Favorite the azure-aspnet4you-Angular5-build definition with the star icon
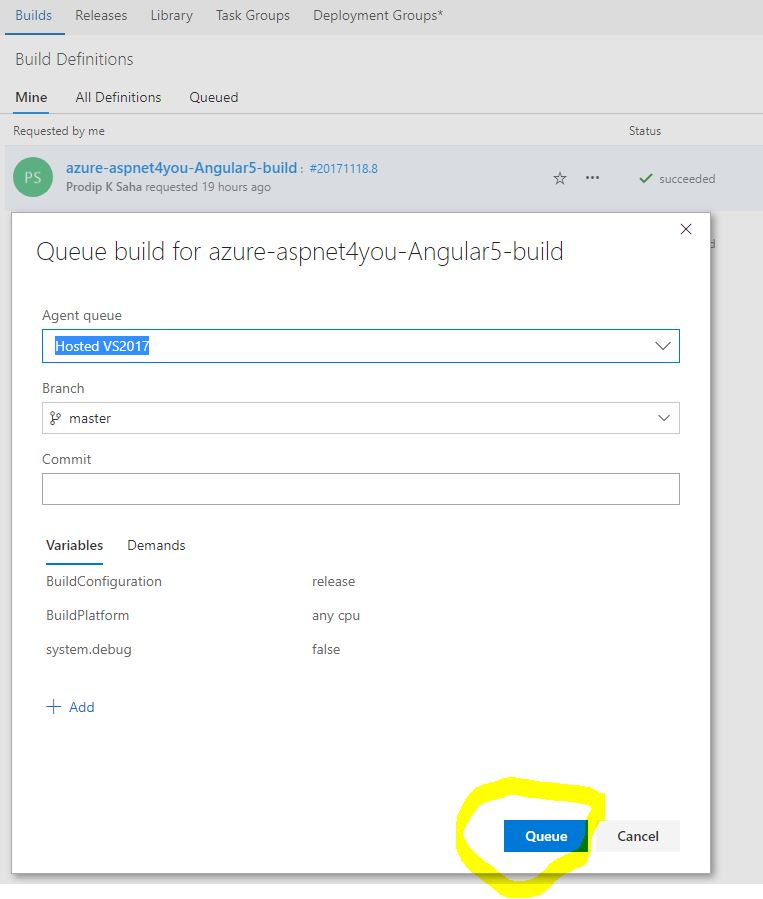Image resolution: width=763 pixels, height=899 pixels. tap(559, 178)
